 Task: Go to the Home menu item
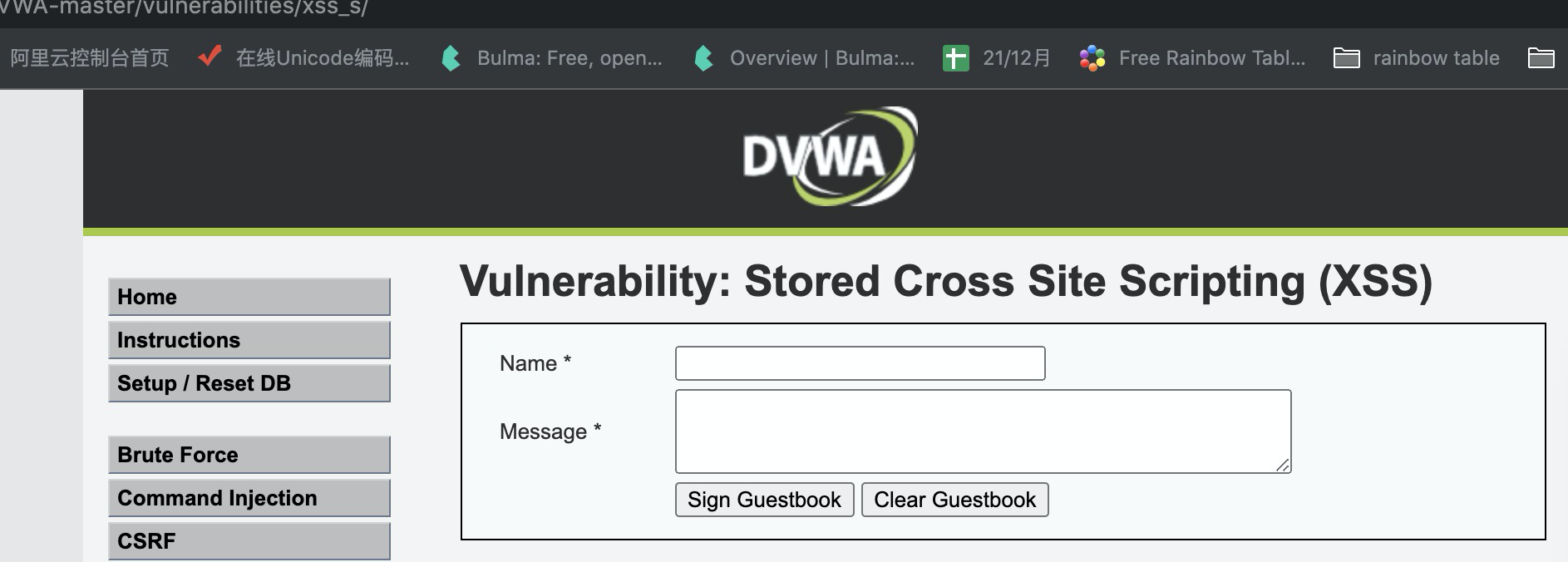tap(249, 297)
